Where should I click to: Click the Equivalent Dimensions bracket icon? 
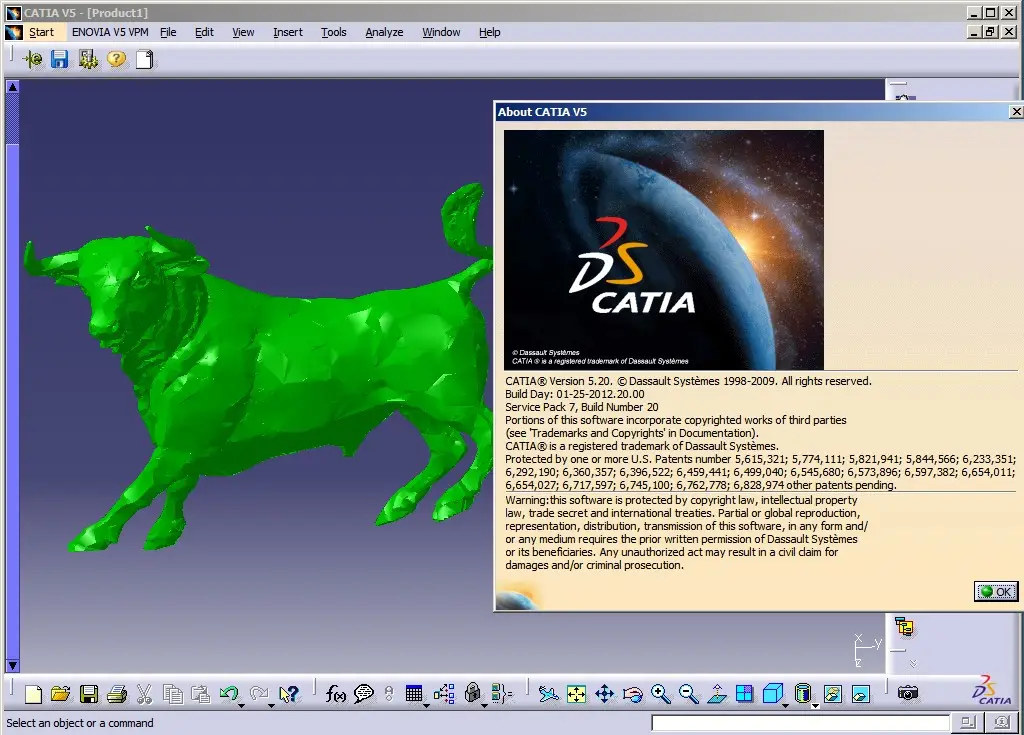(x=502, y=693)
